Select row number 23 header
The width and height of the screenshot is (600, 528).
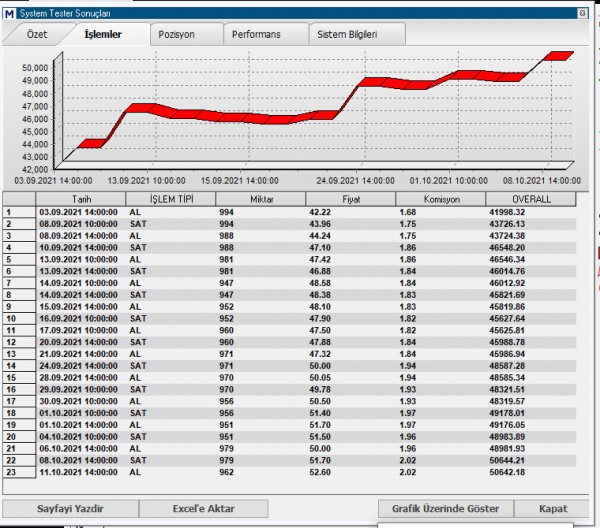(19, 472)
